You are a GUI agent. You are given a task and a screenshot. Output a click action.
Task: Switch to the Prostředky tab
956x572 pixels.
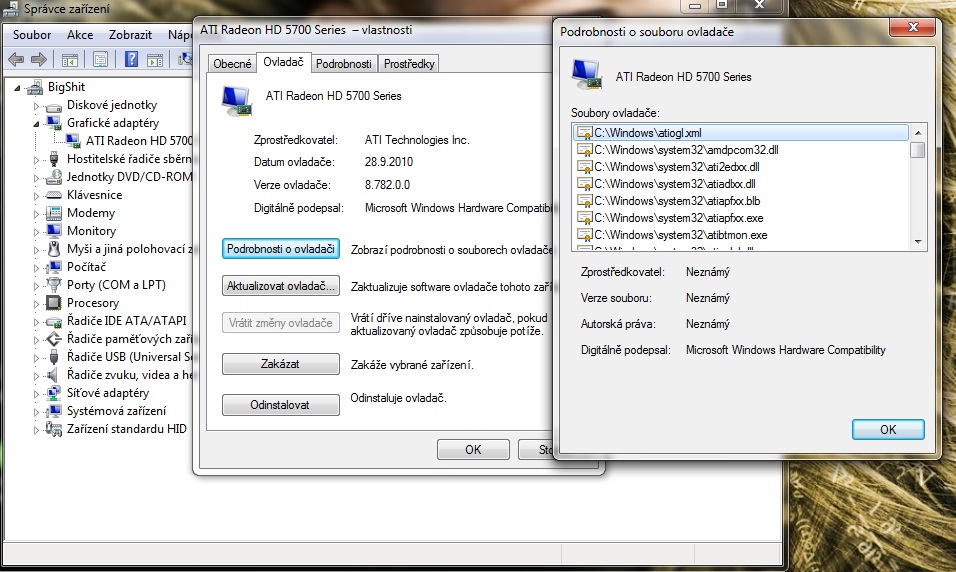[x=409, y=63]
